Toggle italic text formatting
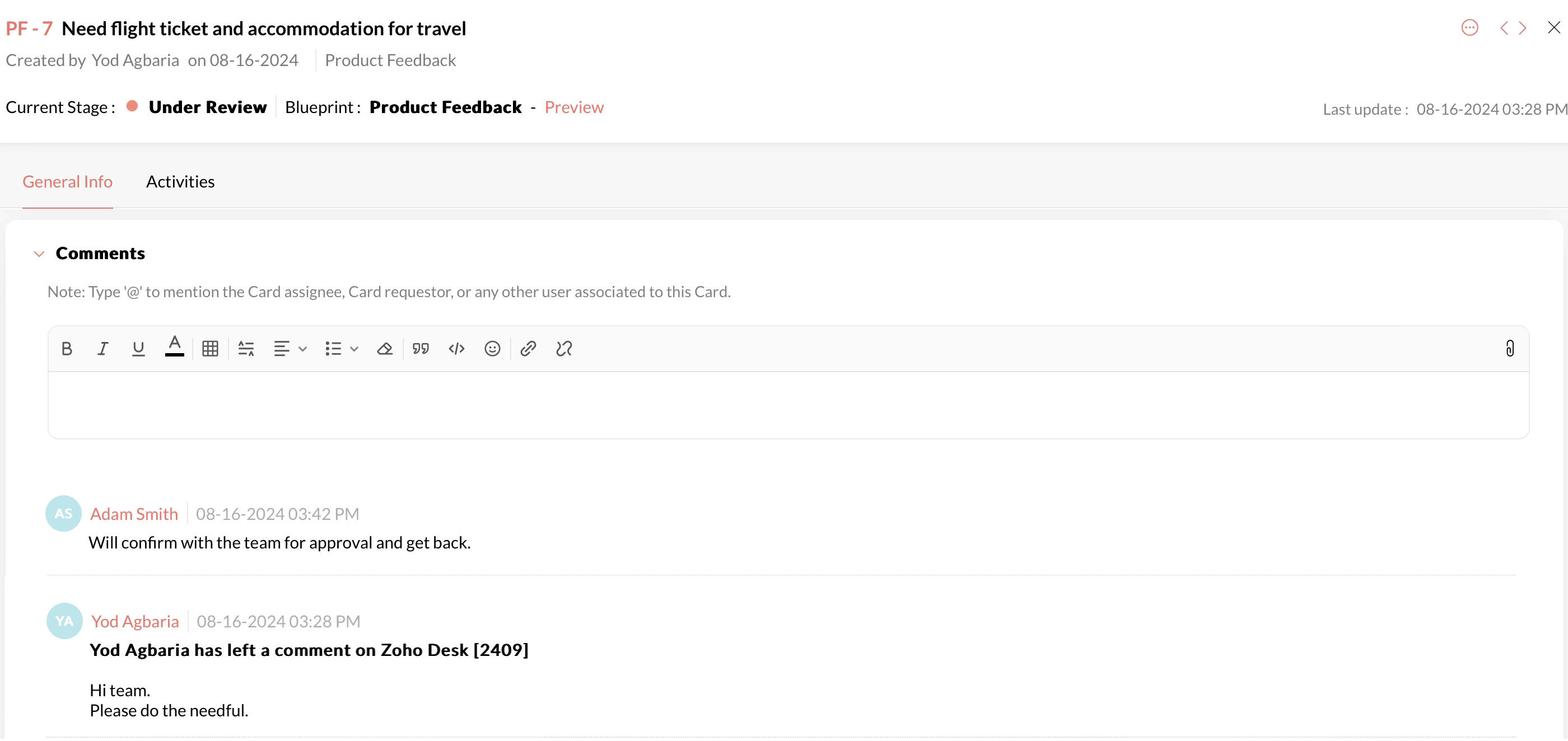The image size is (1568, 741). point(102,349)
